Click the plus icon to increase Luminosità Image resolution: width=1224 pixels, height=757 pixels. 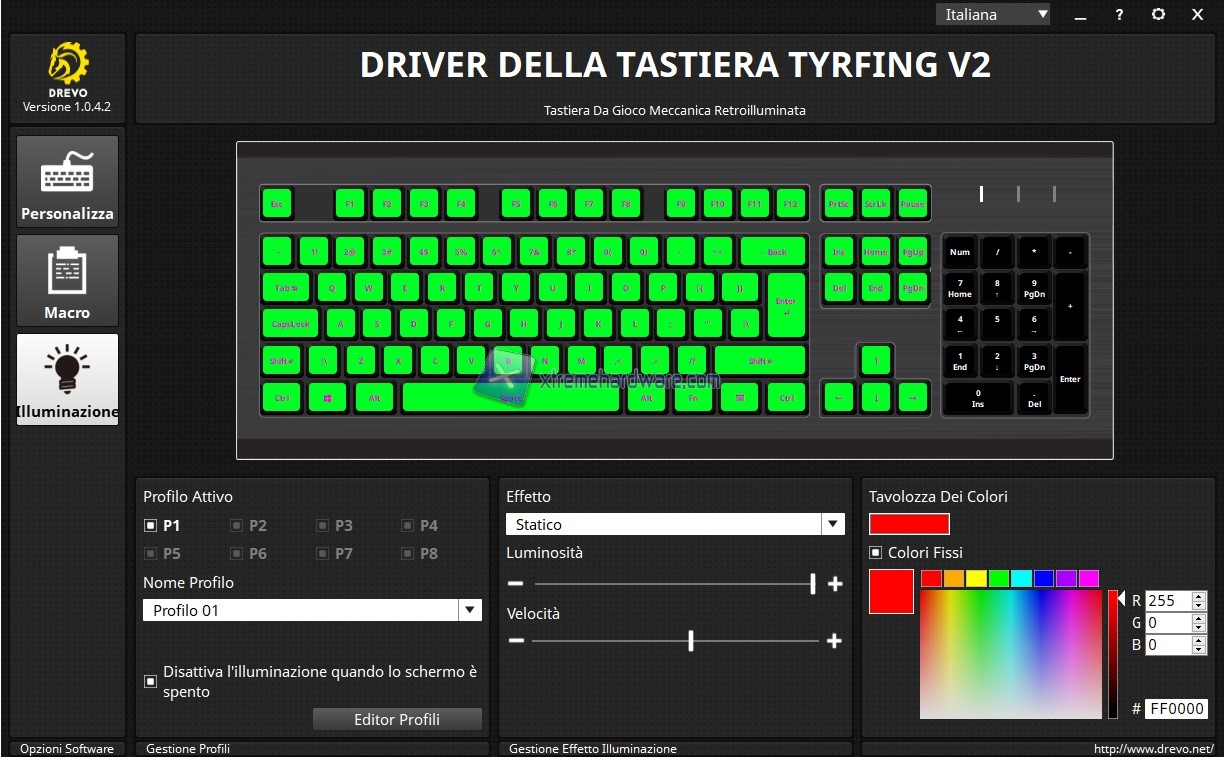point(835,584)
